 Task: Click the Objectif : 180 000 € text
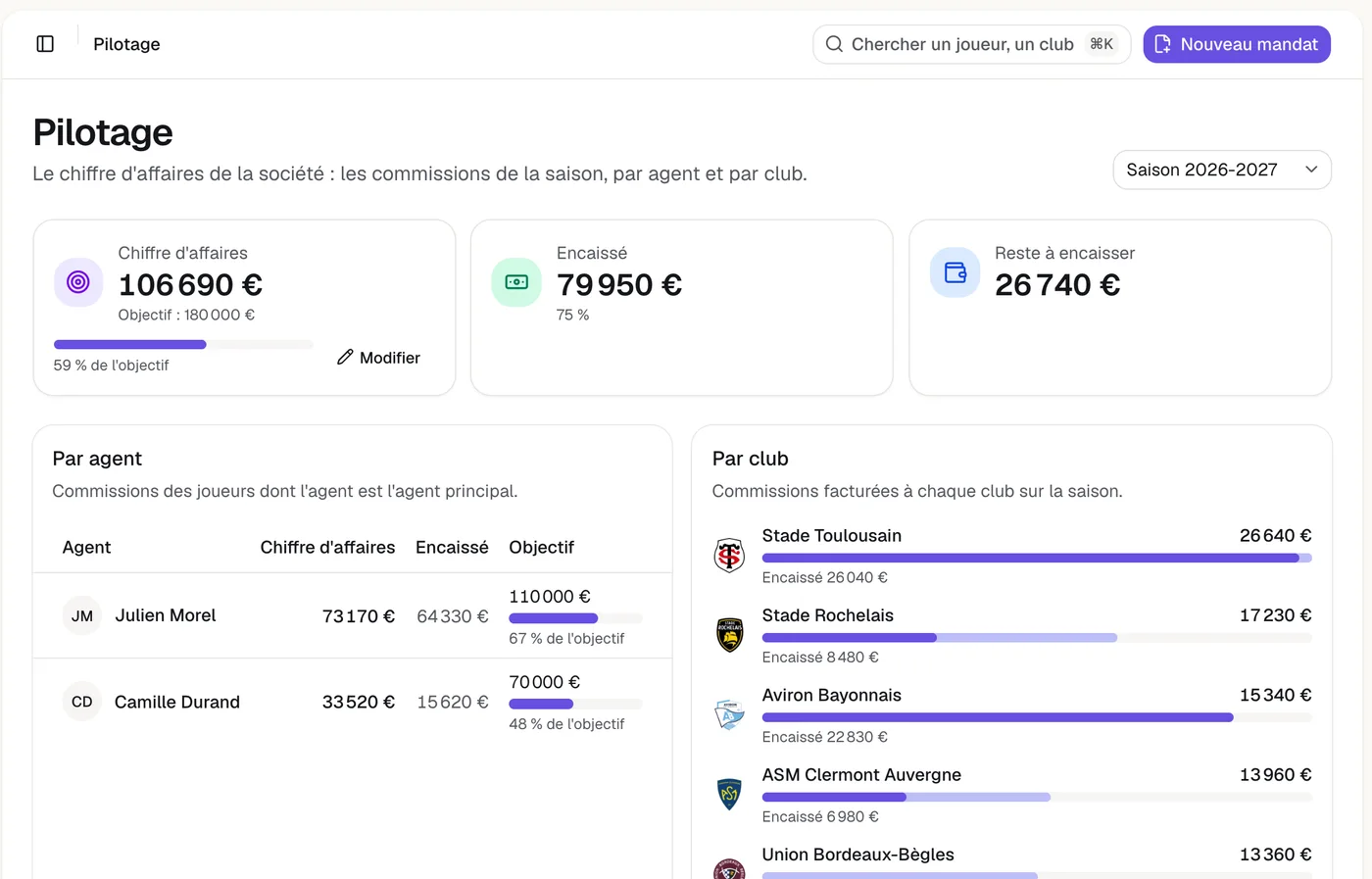pos(186,315)
